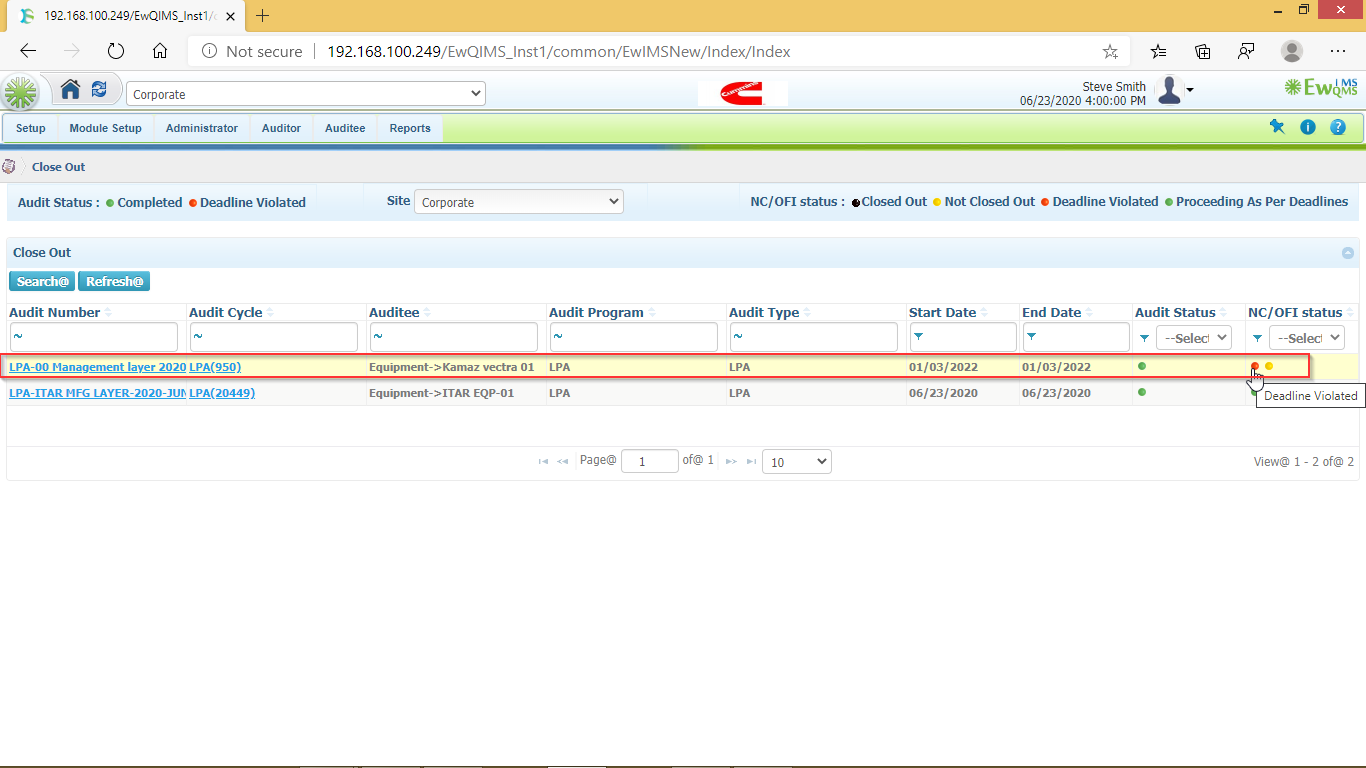Click the Audit Type filter input
Image resolution: width=1366 pixels, height=768 pixels.
coord(814,337)
